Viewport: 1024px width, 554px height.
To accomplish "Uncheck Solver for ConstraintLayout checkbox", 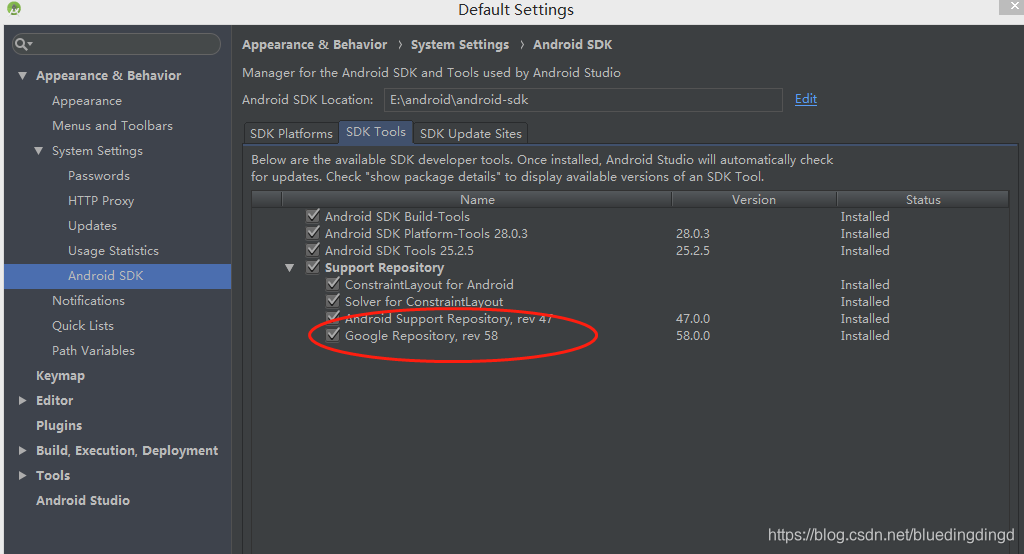I will coord(333,301).
